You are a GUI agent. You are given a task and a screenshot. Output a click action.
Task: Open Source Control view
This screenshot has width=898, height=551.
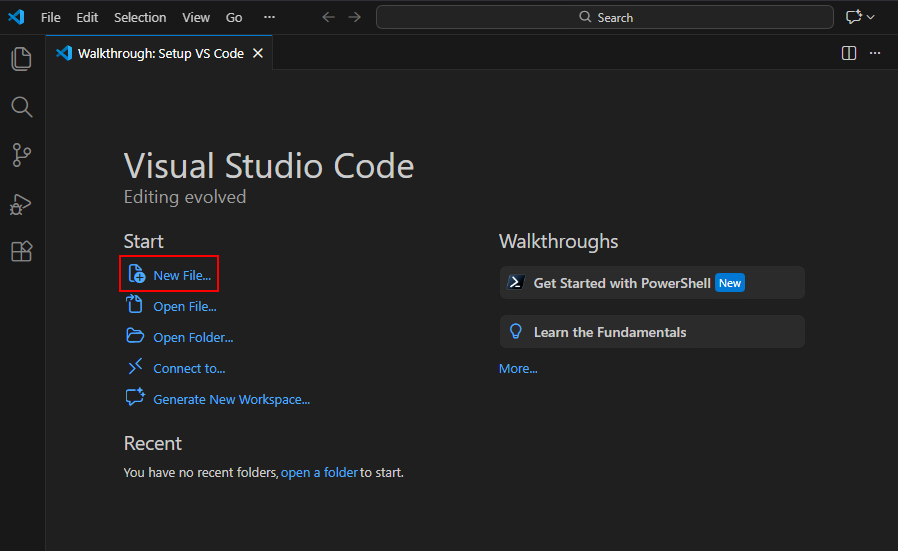point(21,155)
